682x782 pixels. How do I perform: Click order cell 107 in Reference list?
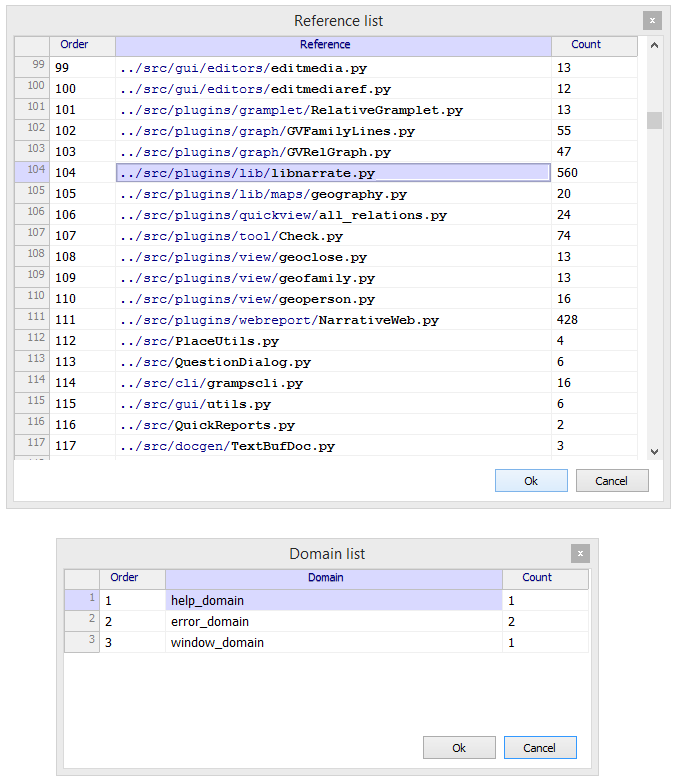coord(82,236)
